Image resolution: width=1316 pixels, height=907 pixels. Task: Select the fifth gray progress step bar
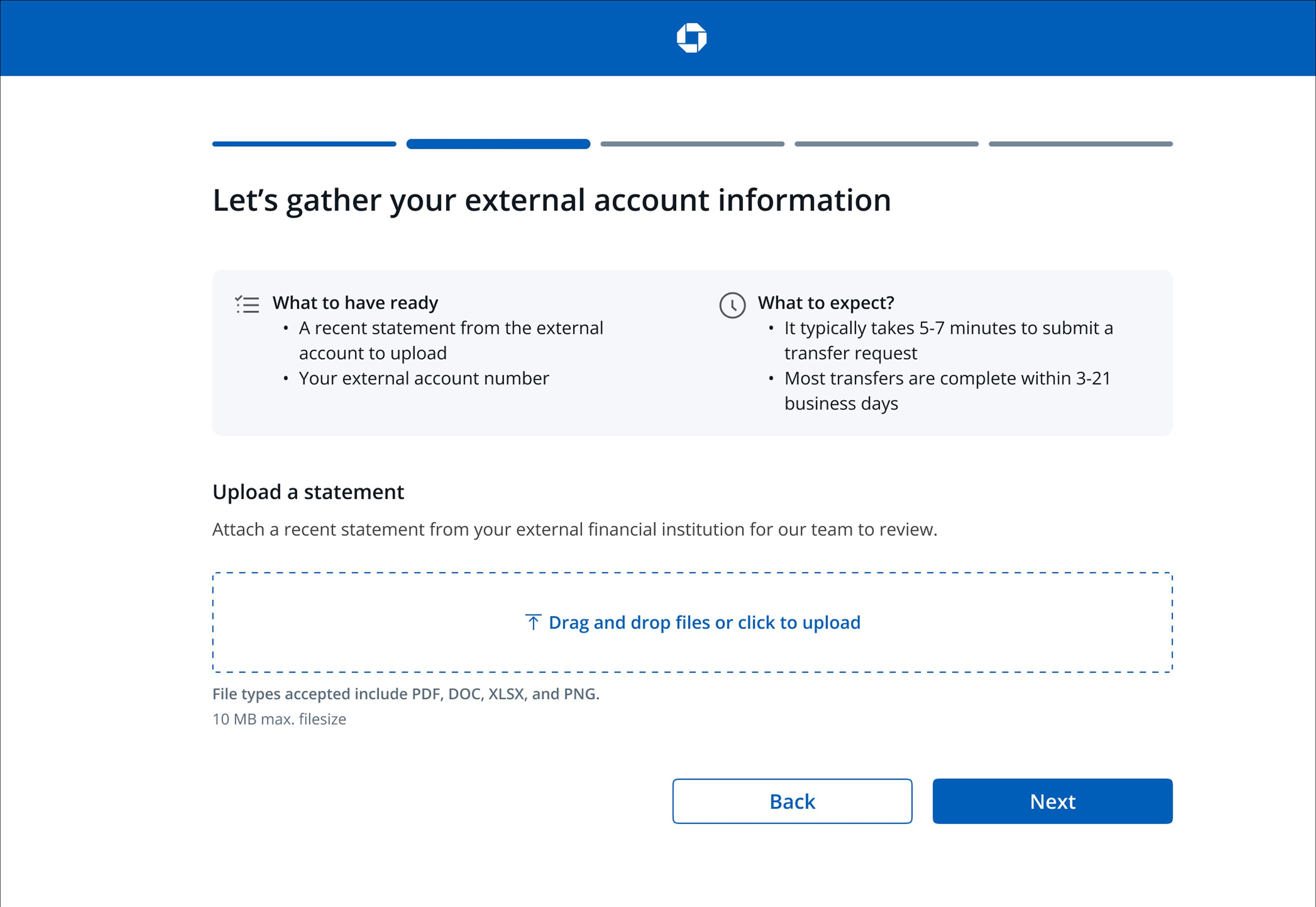click(1081, 144)
